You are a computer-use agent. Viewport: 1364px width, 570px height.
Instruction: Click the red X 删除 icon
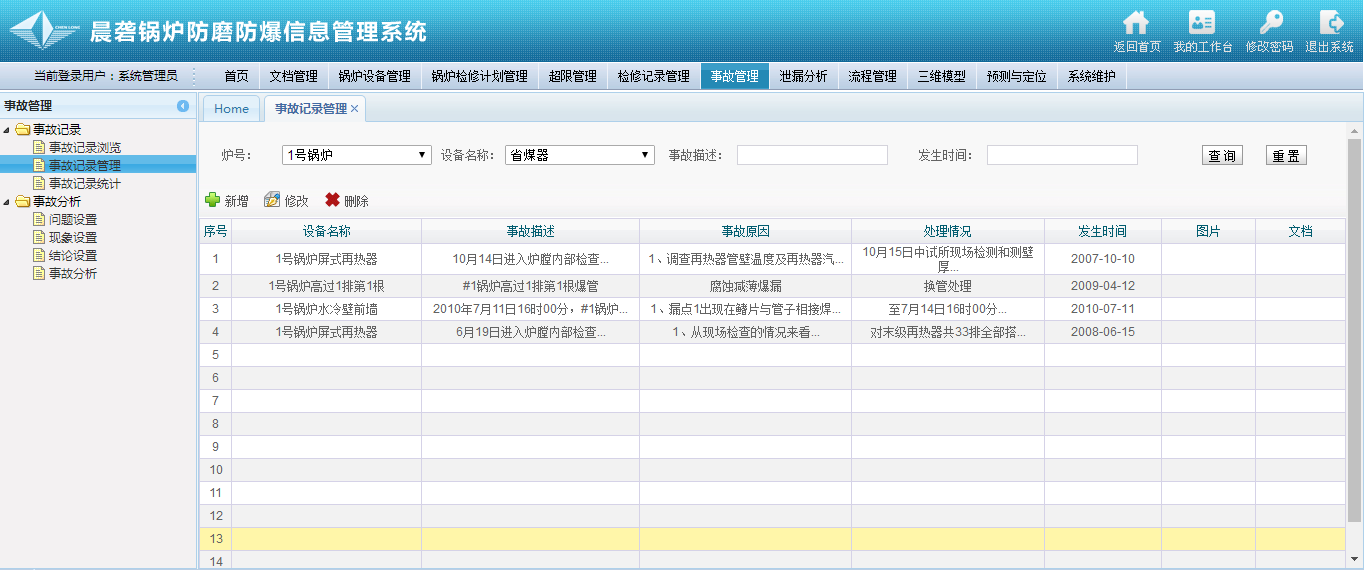point(333,200)
